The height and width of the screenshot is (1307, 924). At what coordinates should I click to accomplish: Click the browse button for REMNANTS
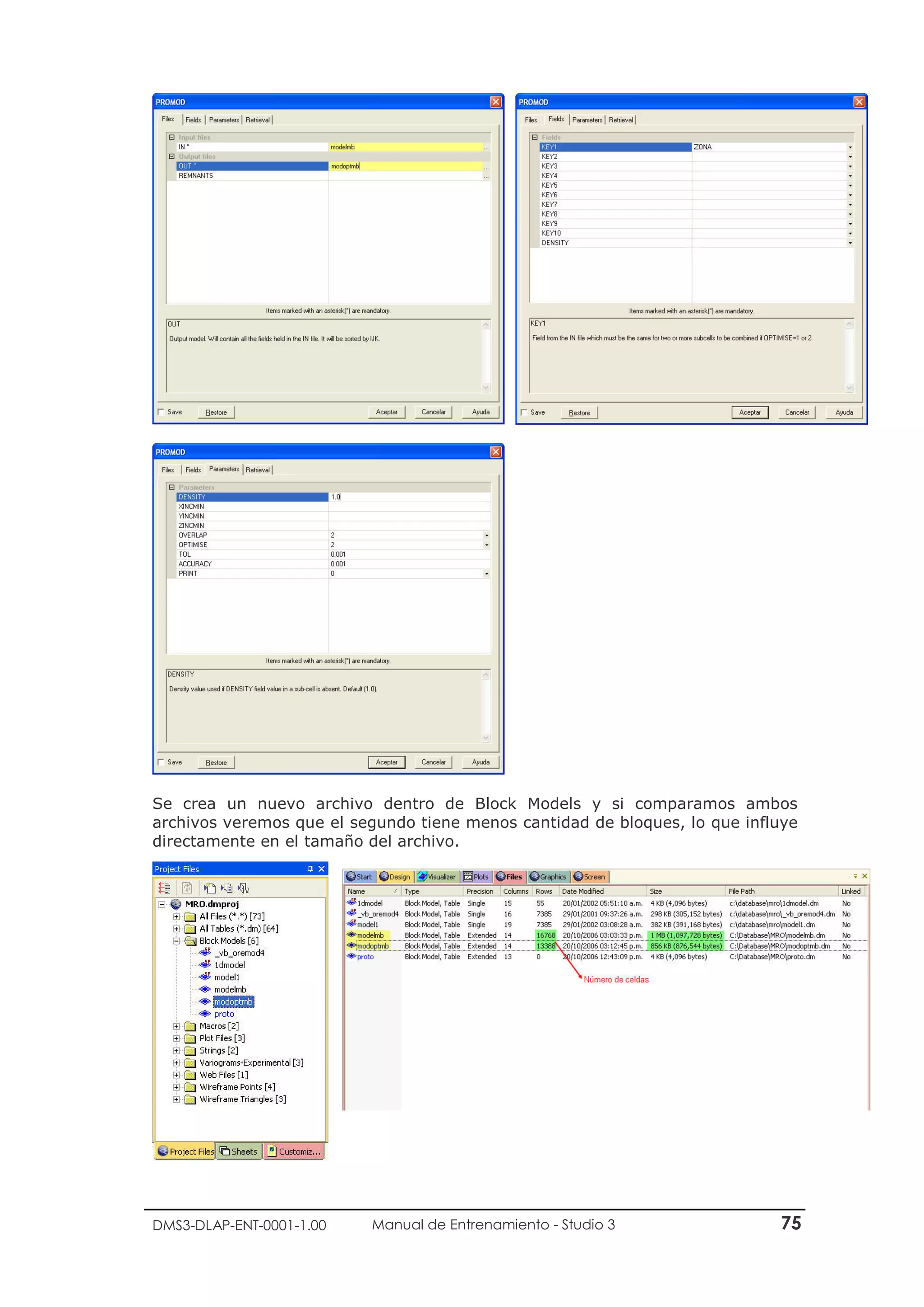486,176
